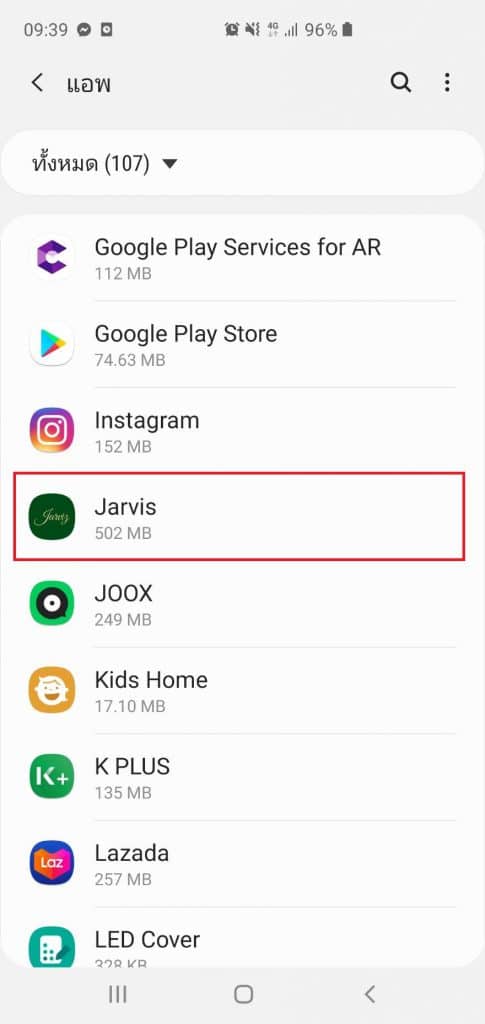Expand the ทั้งหมด (107) filter dropdown
The image size is (485, 1024).
point(242,163)
